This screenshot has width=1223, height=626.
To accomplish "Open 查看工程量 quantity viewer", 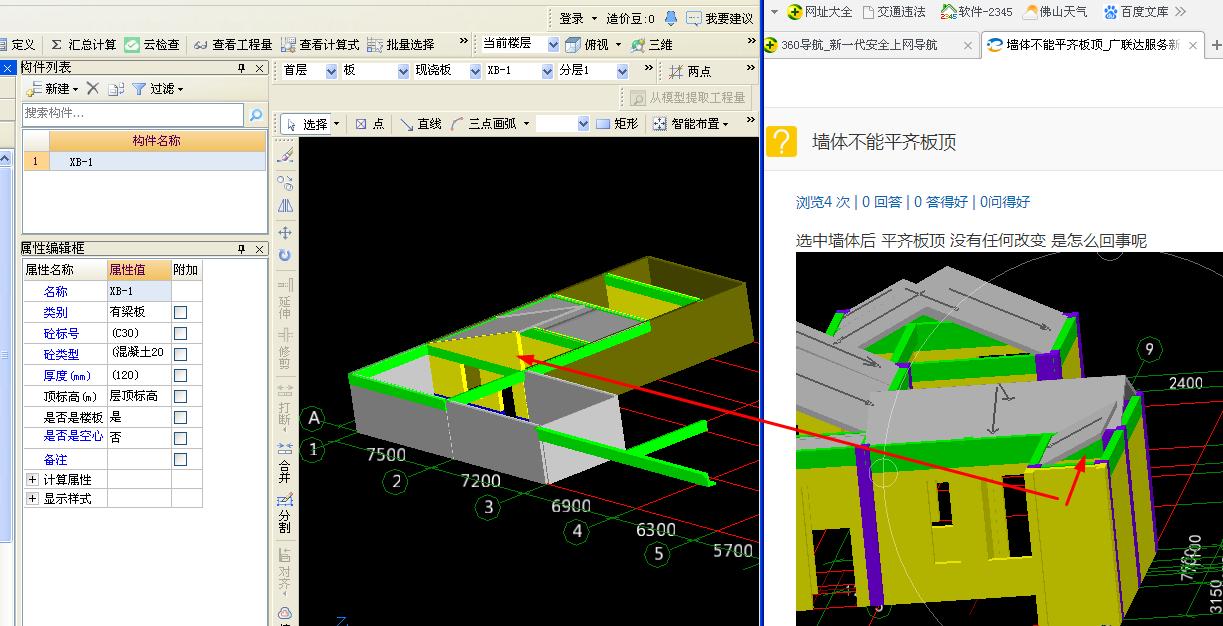I will pyautogui.click(x=233, y=44).
